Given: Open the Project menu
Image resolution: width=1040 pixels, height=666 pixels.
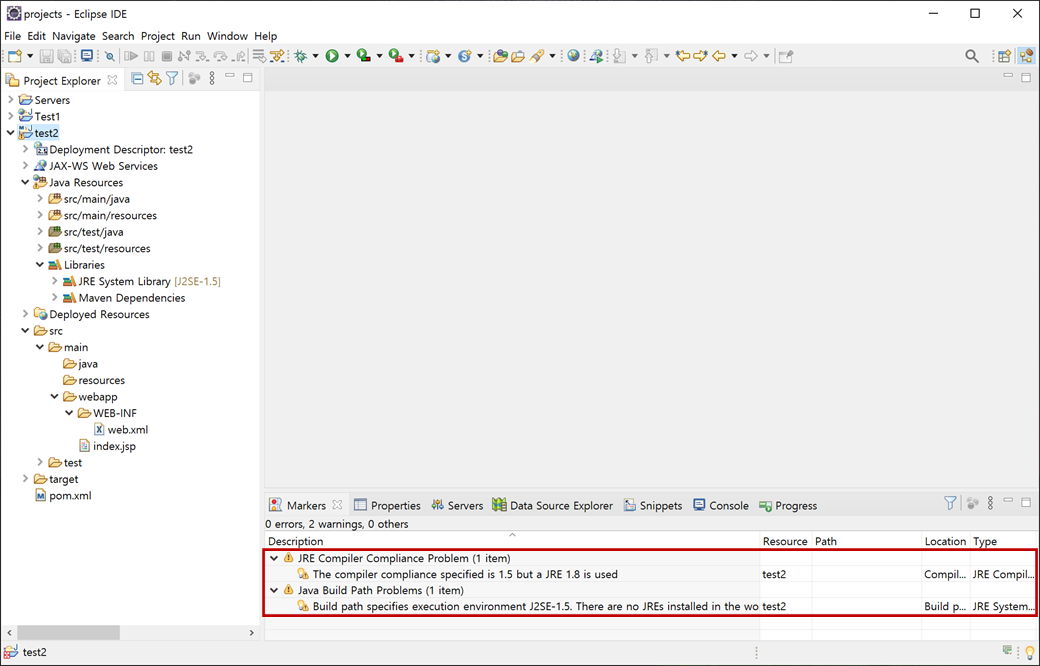Looking at the screenshot, I should [x=158, y=36].
